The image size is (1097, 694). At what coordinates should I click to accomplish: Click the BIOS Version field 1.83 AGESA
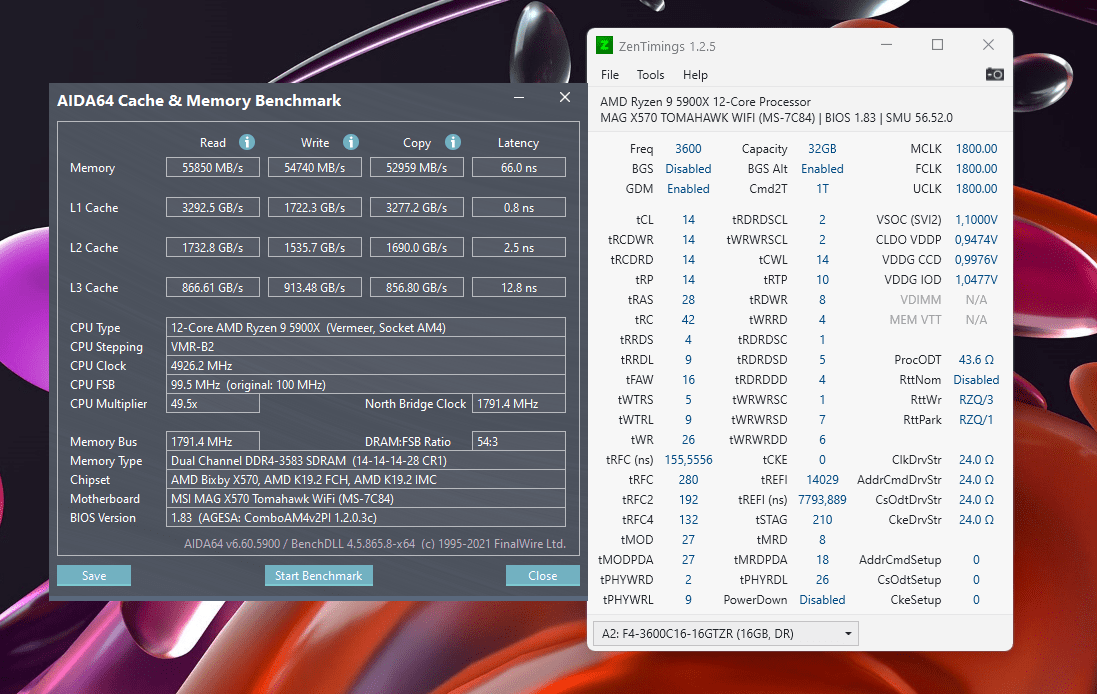[366, 518]
